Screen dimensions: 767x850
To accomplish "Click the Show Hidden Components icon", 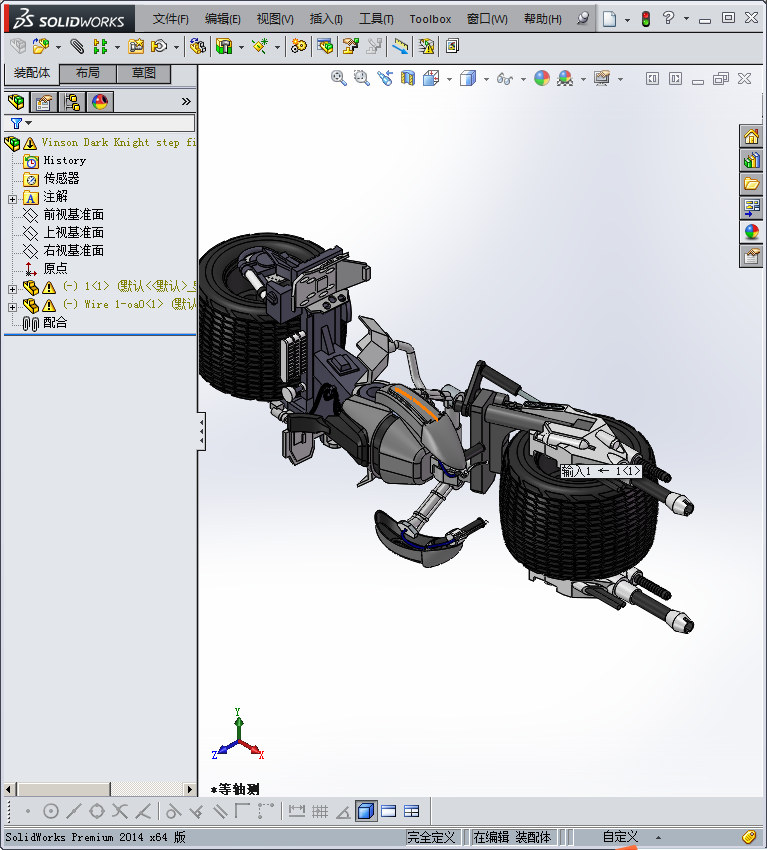I will (x=197, y=47).
